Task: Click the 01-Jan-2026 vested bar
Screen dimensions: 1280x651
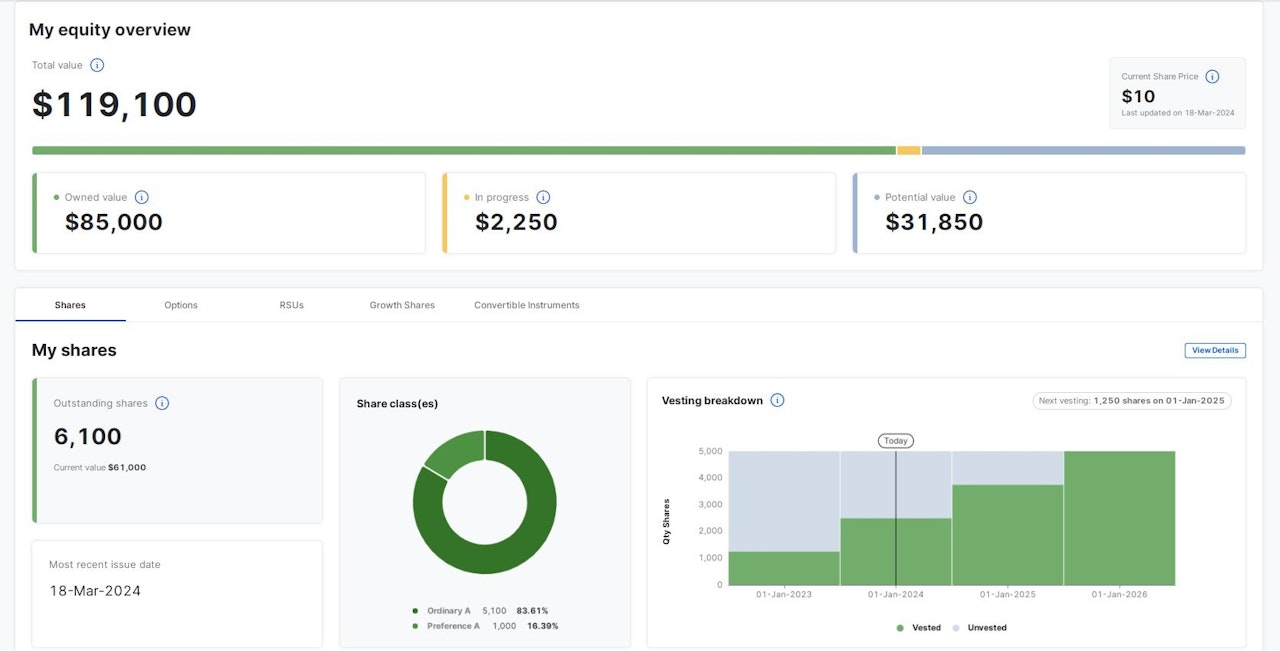Action: coord(1119,518)
